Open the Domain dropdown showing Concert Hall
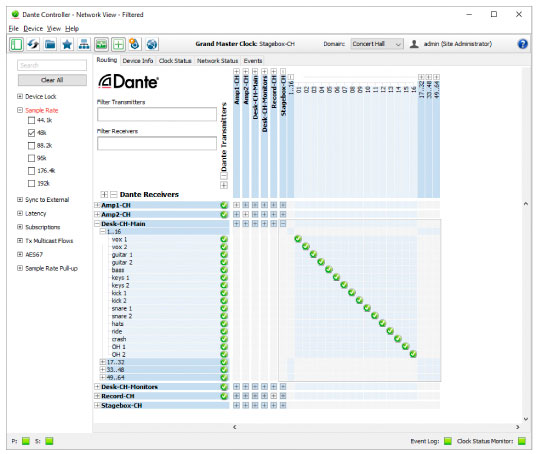The image size is (538, 454). (x=377, y=44)
